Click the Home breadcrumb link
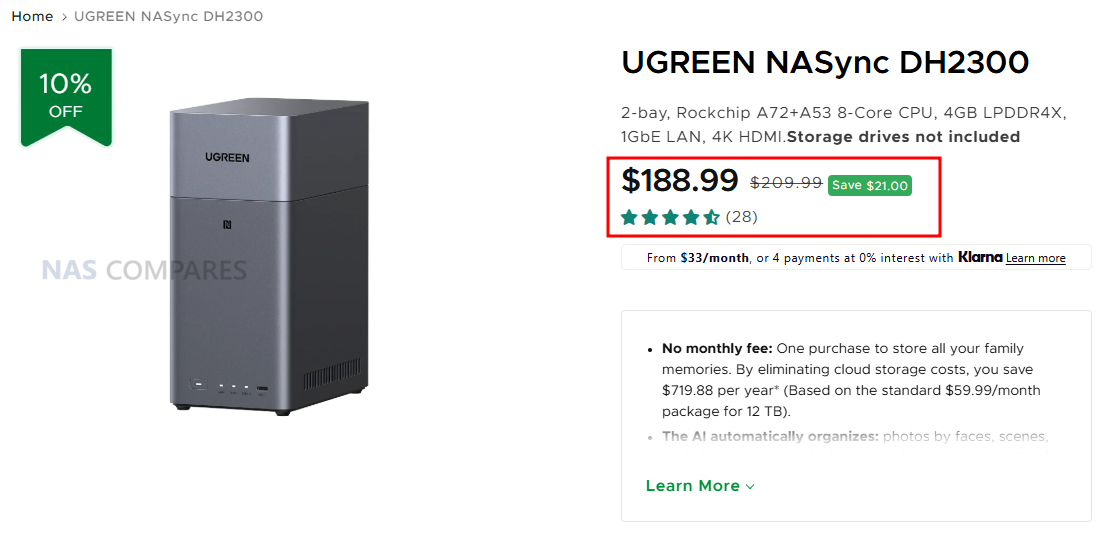The image size is (1111, 536). tap(32, 17)
